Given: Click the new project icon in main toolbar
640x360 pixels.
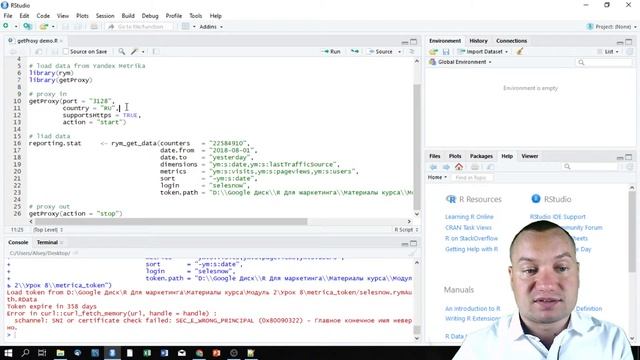Looking at the screenshot, I should (27, 27).
